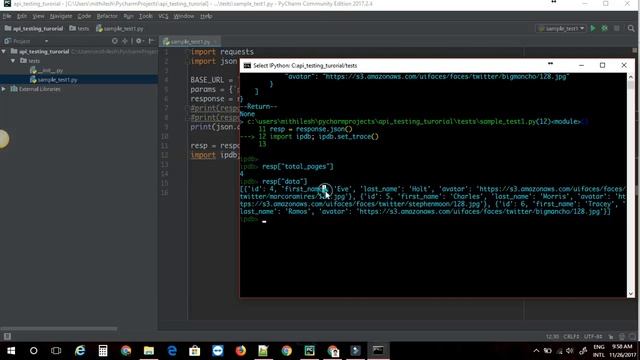Viewport: 640px width, 360px height.
Task: Open the Project panel settings gear
Action: (139, 41)
